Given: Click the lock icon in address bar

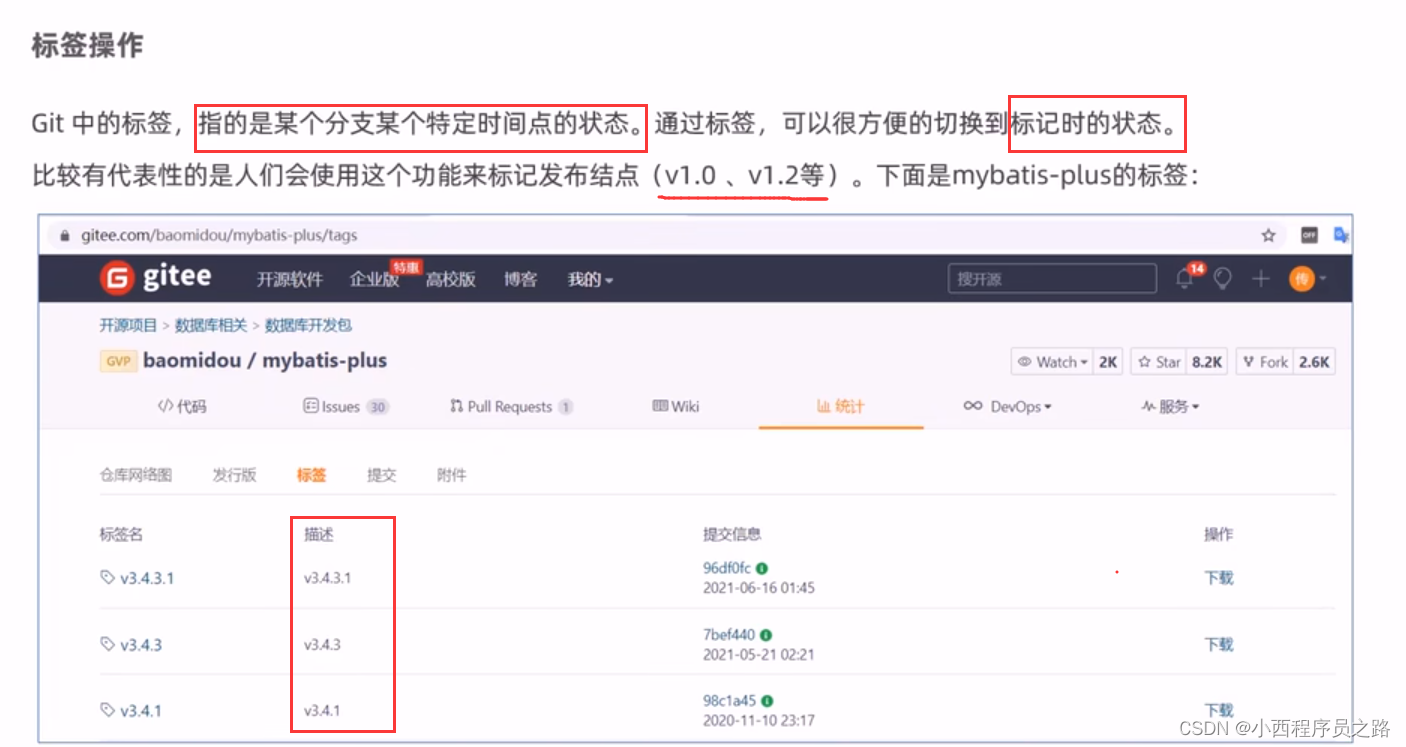Looking at the screenshot, I should point(65,236).
